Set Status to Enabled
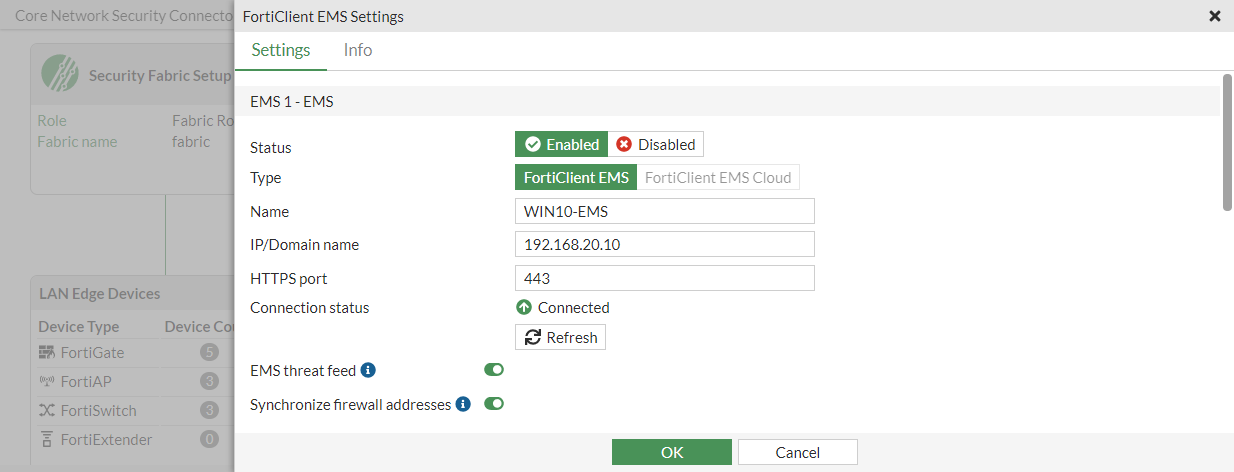Viewport: 1234px width, 472px height. click(562, 145)
